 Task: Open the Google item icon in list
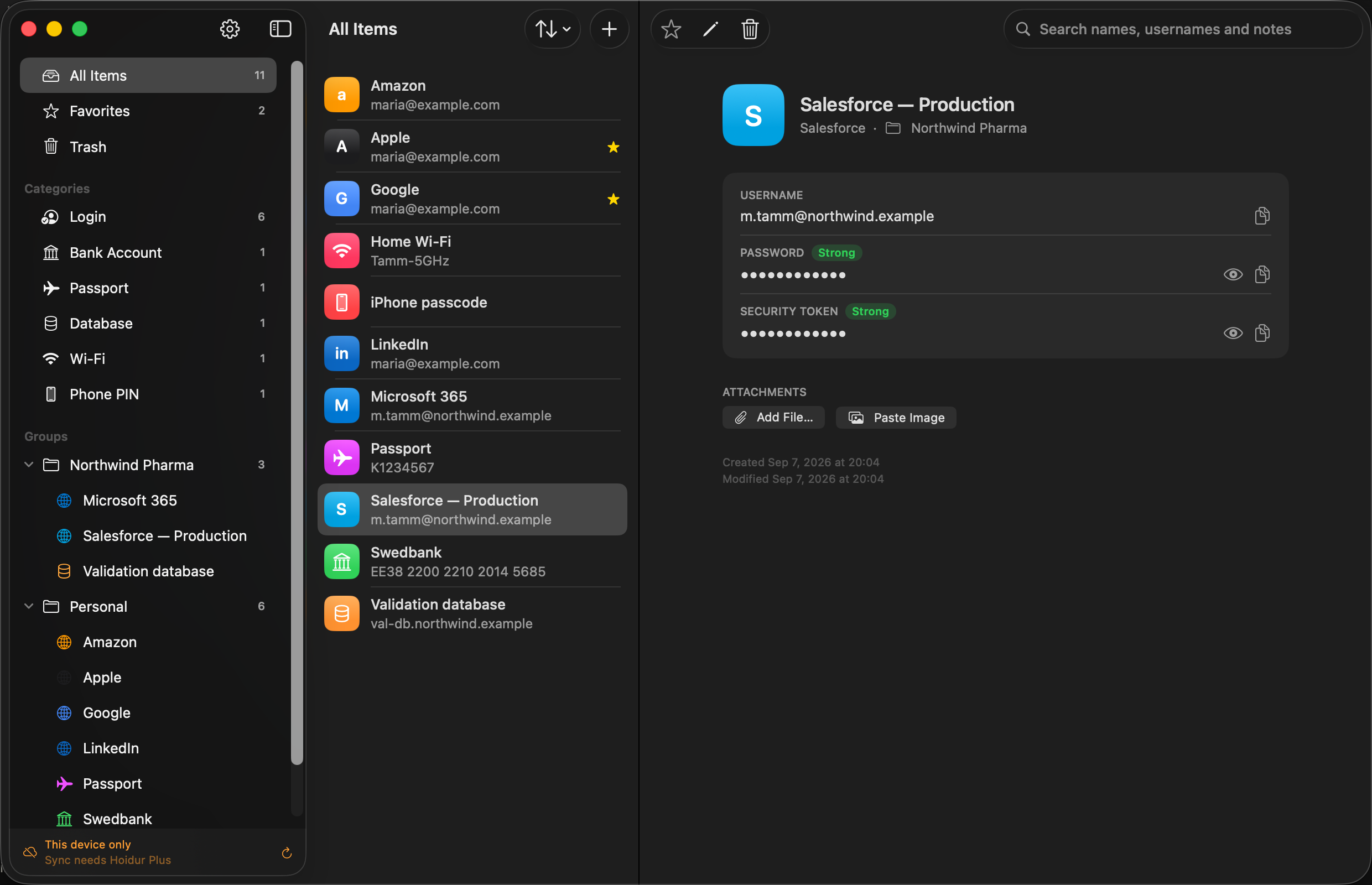click(341, 199)
